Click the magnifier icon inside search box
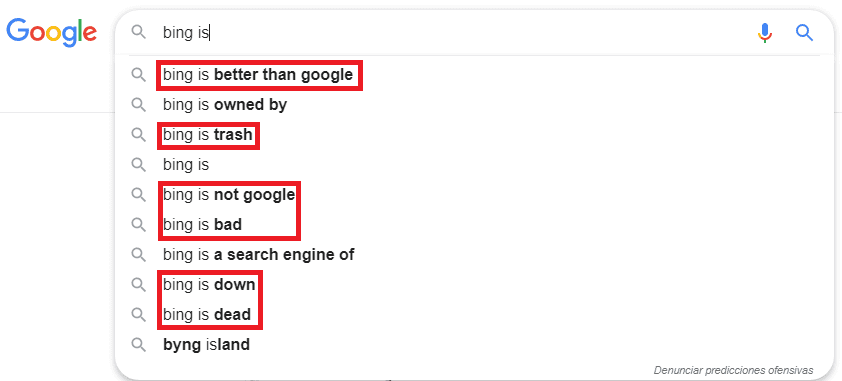842x381 pixels. coord(139,32)
